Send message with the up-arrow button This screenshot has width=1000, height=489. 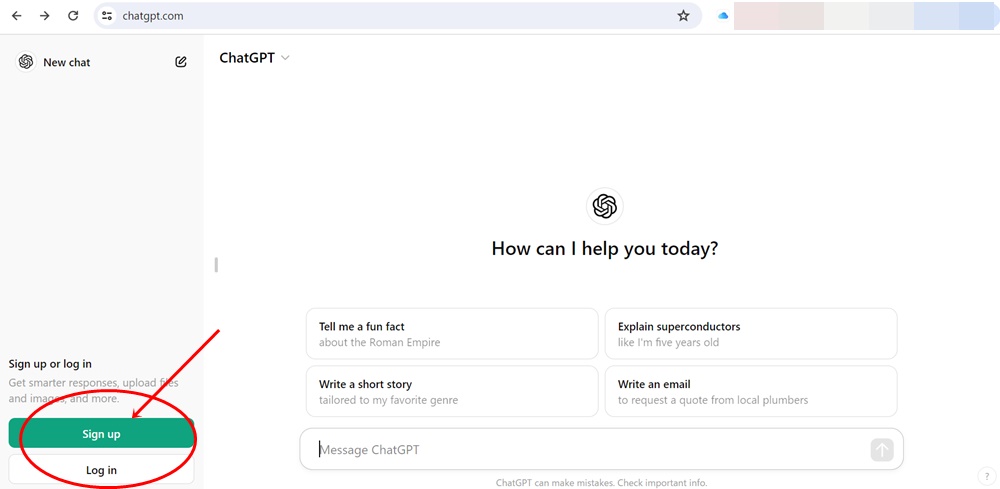pos(882,450)
